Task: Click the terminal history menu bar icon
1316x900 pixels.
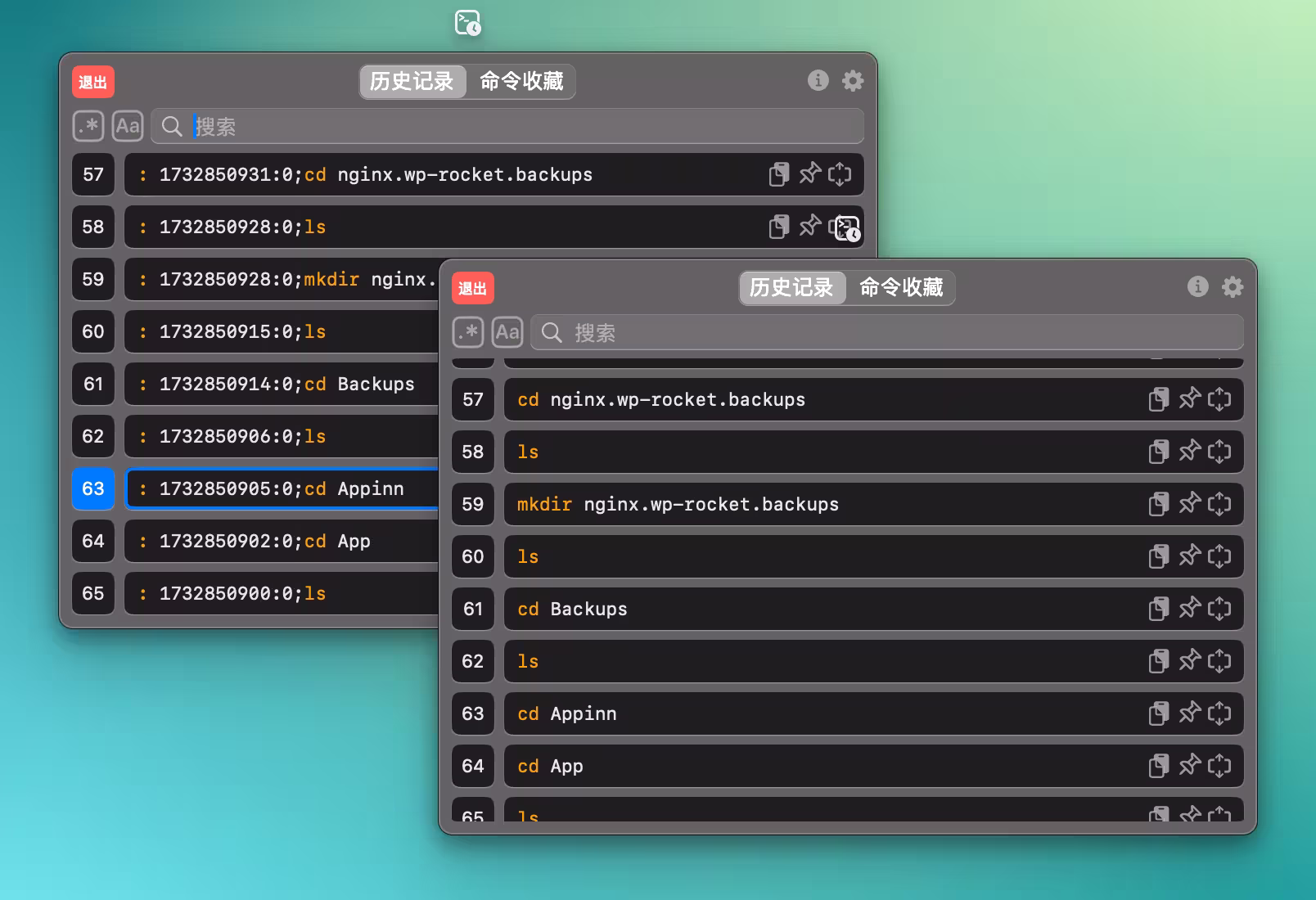Action: click(467, 22)
